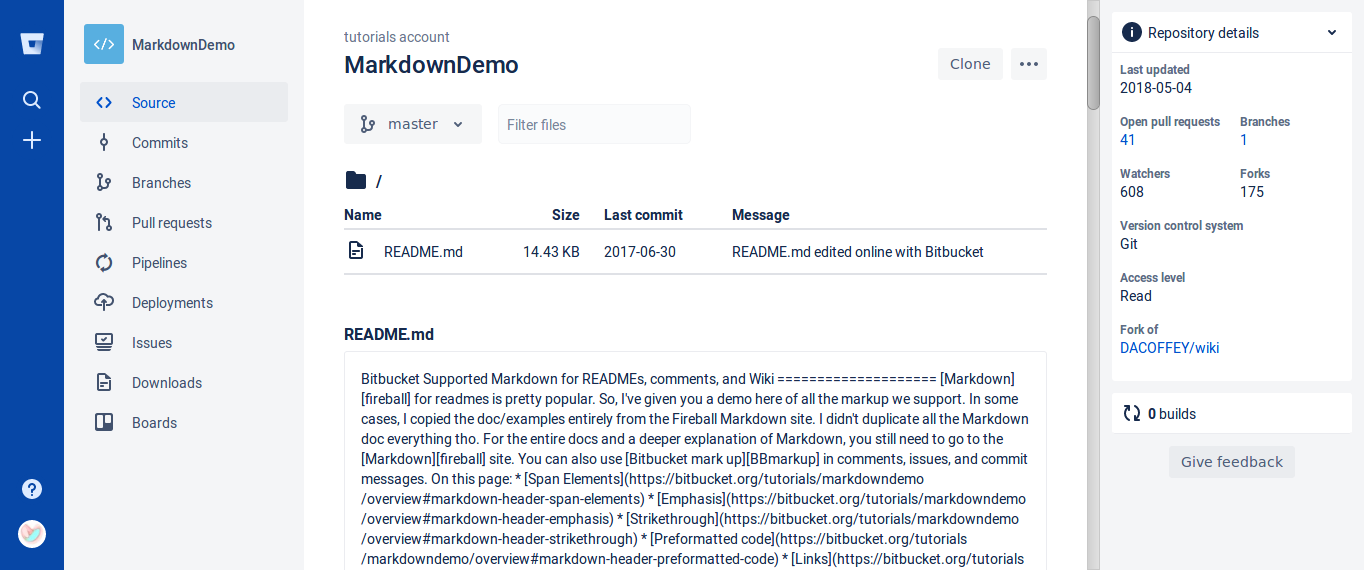Click the MarkdownDemo repository code icon

pyautogui.click(x=104, y=44)
